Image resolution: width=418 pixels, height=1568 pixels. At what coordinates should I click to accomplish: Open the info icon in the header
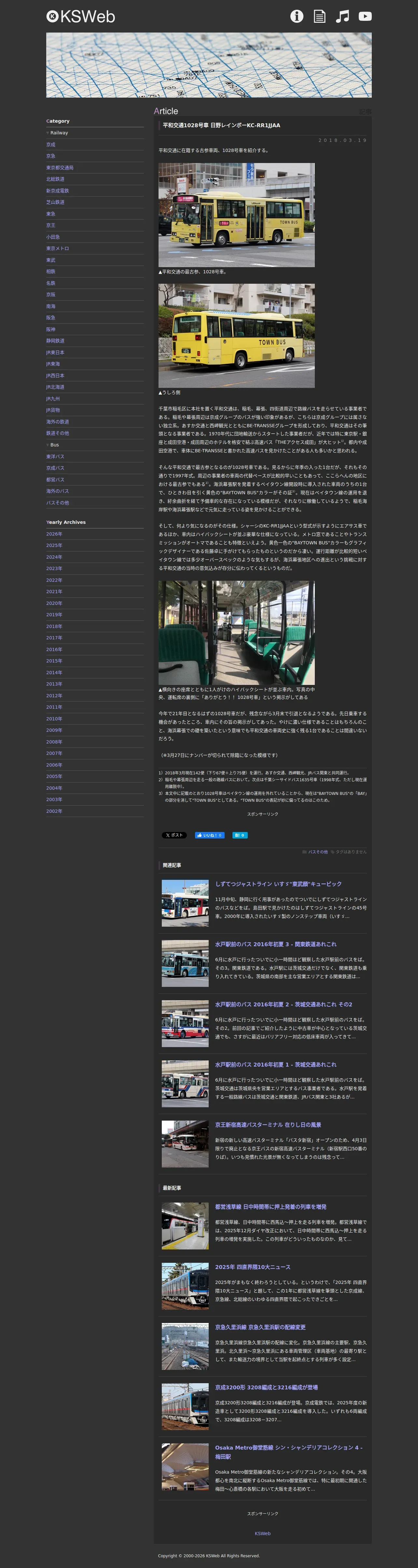[297, 17]
